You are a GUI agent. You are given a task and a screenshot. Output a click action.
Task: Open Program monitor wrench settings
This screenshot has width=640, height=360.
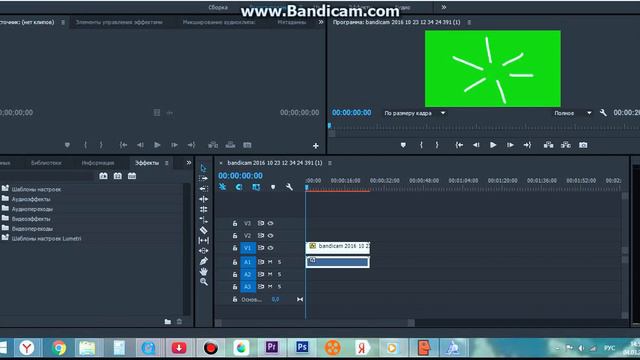tap(603, 113)
